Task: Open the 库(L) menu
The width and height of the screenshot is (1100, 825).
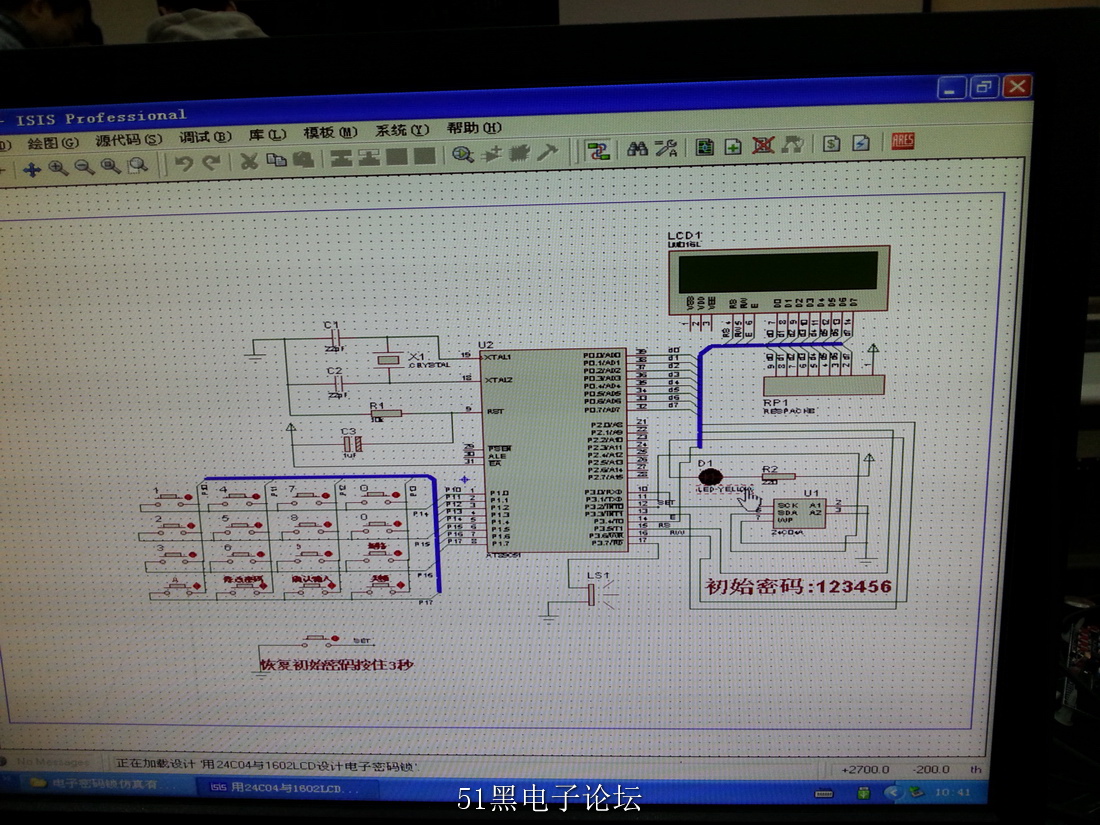Action: (x=267, y=135)
